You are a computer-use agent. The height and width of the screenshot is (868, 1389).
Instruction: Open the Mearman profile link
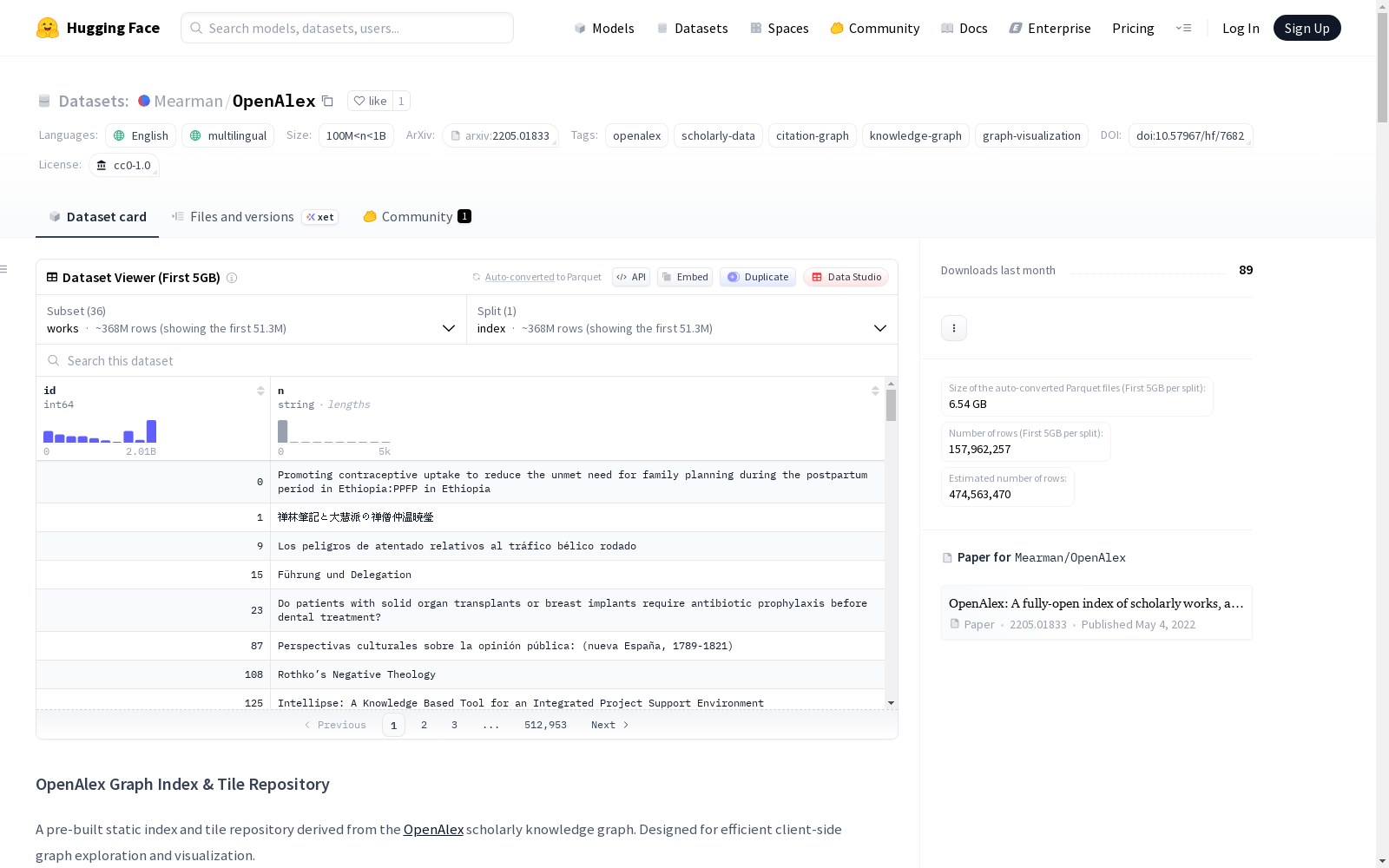pyautogui.click(x=188, y=101)
